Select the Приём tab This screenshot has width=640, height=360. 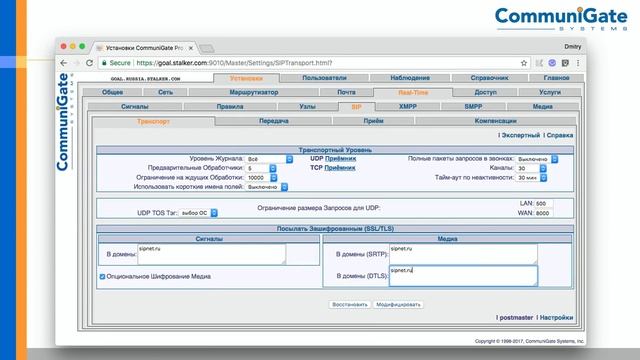(373, 121)
